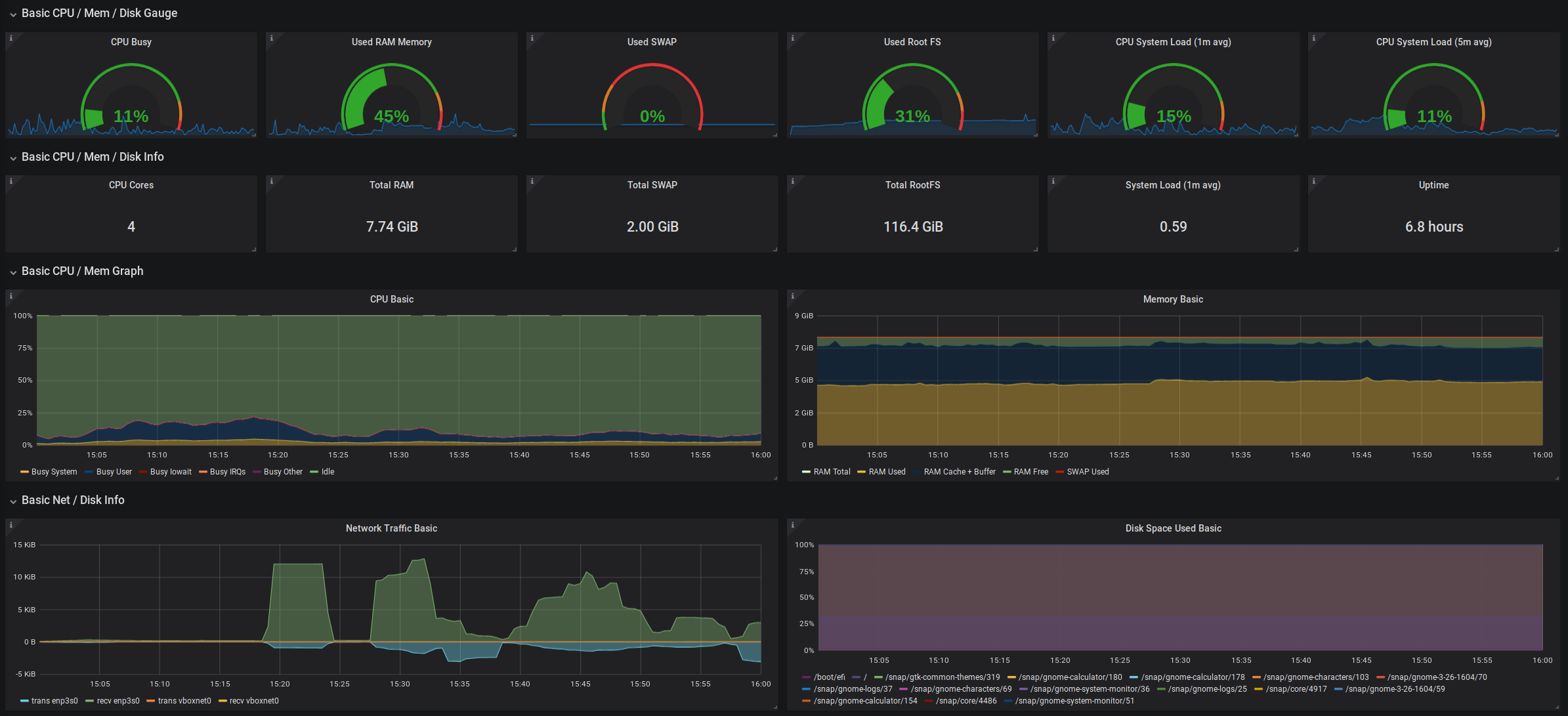Image resolution: width=1568 pixels, height=716 pixels.
Task: Click the /snap/core/4917 legend label
Action: tap(1296, 689)
